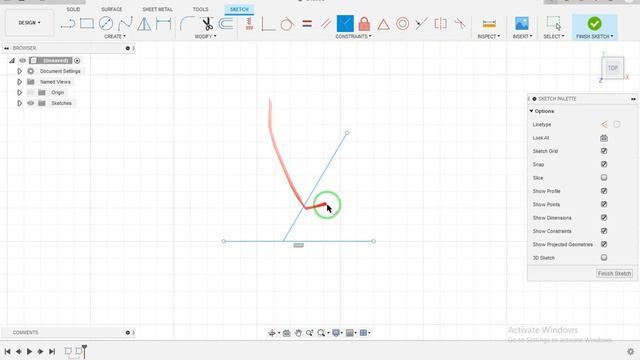Select the Fillet tool
Image resolution: width=640 pixels, height=360 pixels.
pos(187,24)
